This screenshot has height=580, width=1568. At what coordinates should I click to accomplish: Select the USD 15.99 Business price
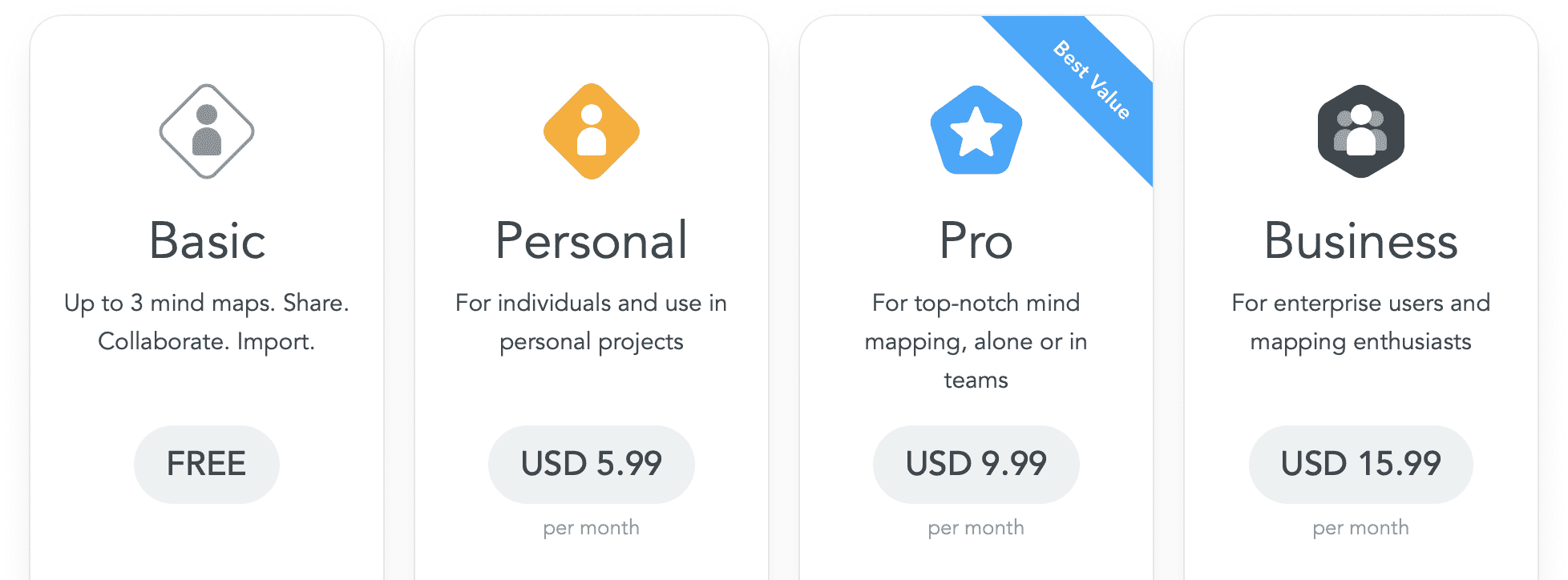coord(1361,465)
